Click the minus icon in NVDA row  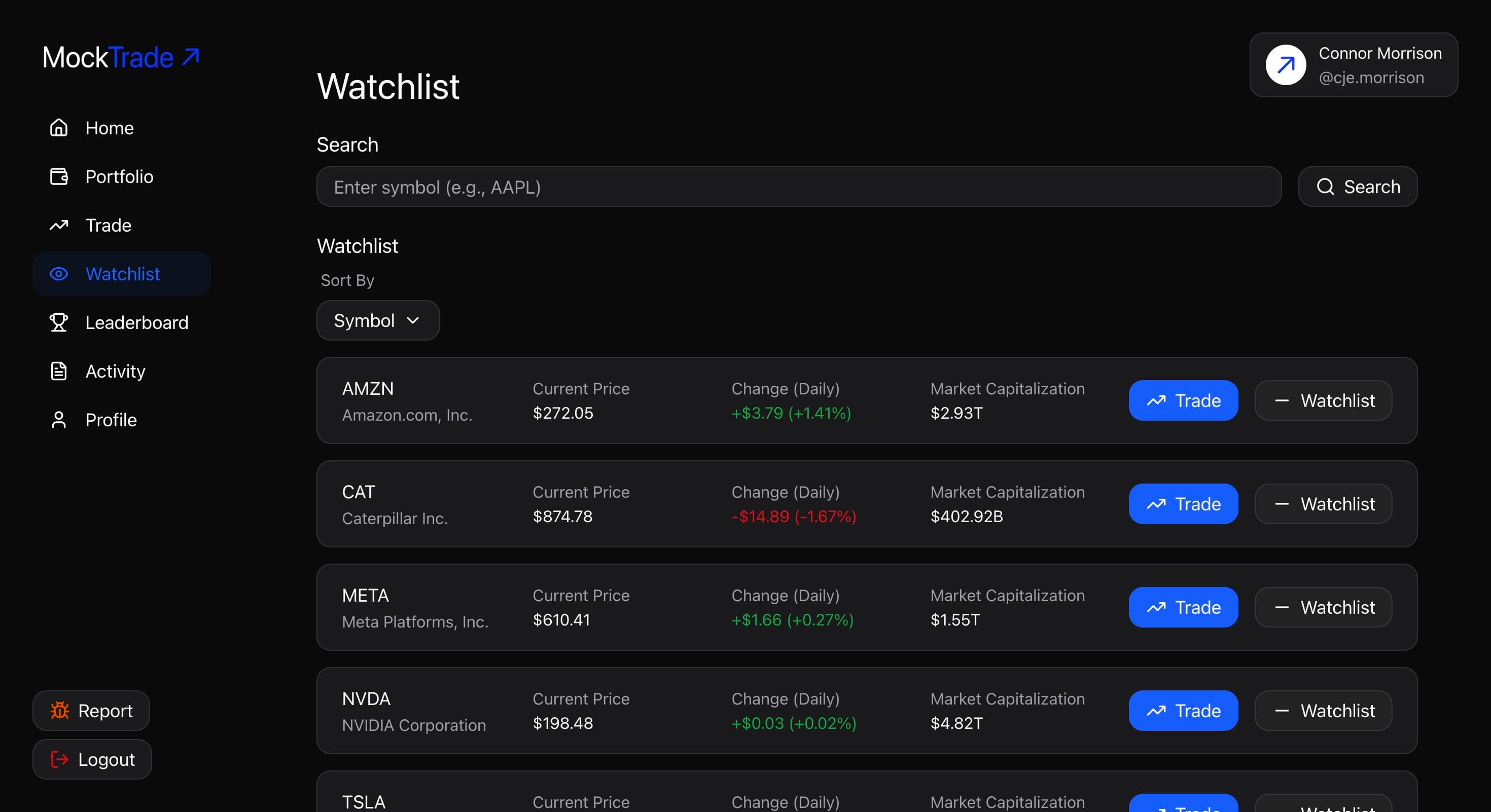click(x=1282, y=711)
